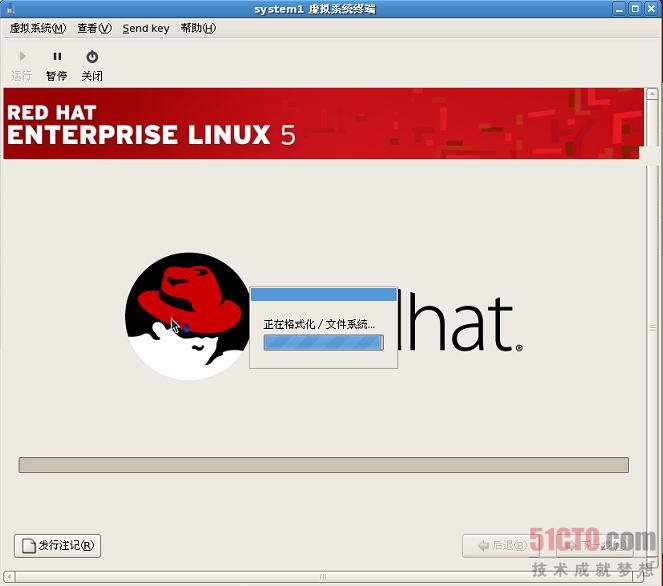This screenshot has width=663, height=586.
Task: Maximize the system1 virtual console window
Action: 635,9
